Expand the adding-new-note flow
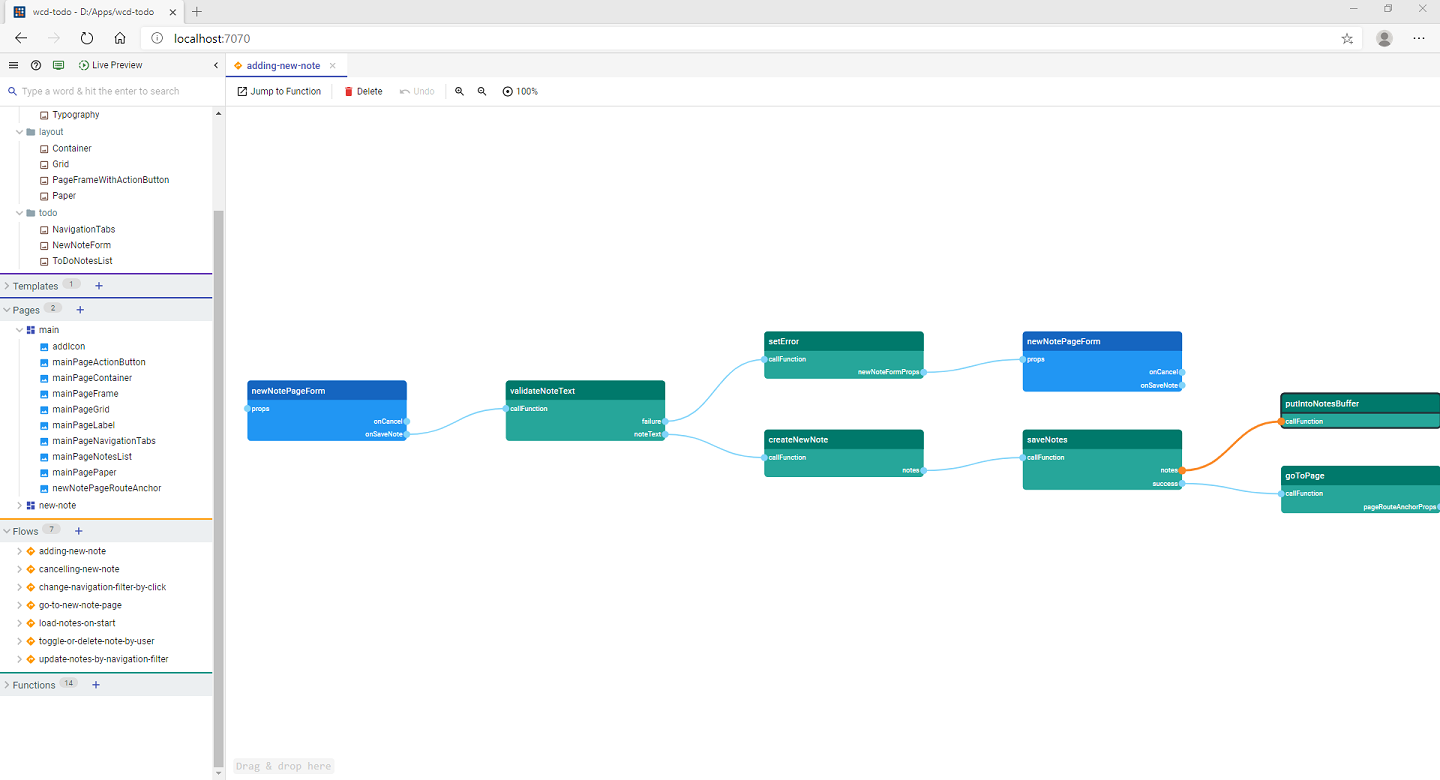Screen dimensions: 1440x780 tap(19, 551)
